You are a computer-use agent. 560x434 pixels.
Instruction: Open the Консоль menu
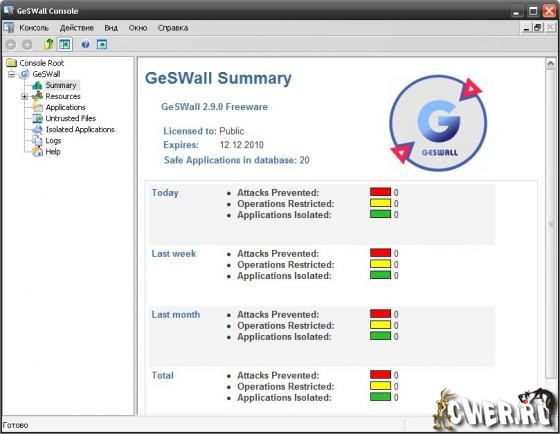tap(34, 28)
